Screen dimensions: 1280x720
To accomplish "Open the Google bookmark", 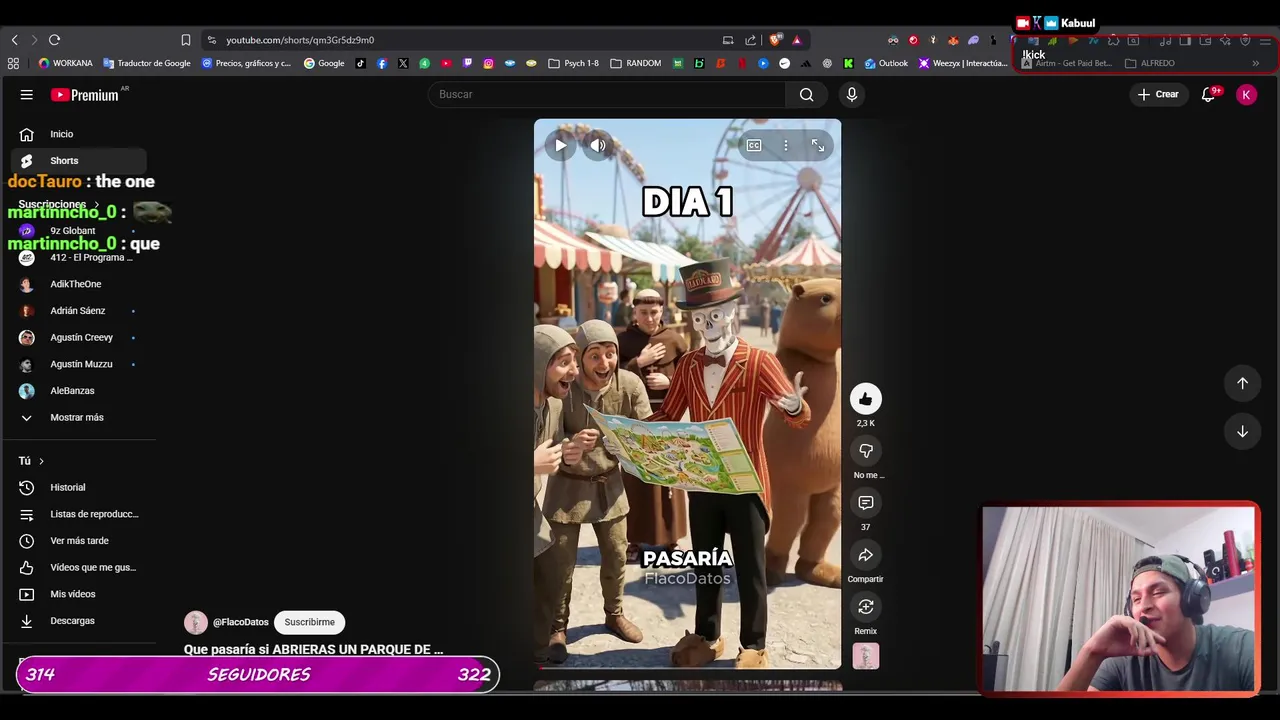I will click(324, 63).
